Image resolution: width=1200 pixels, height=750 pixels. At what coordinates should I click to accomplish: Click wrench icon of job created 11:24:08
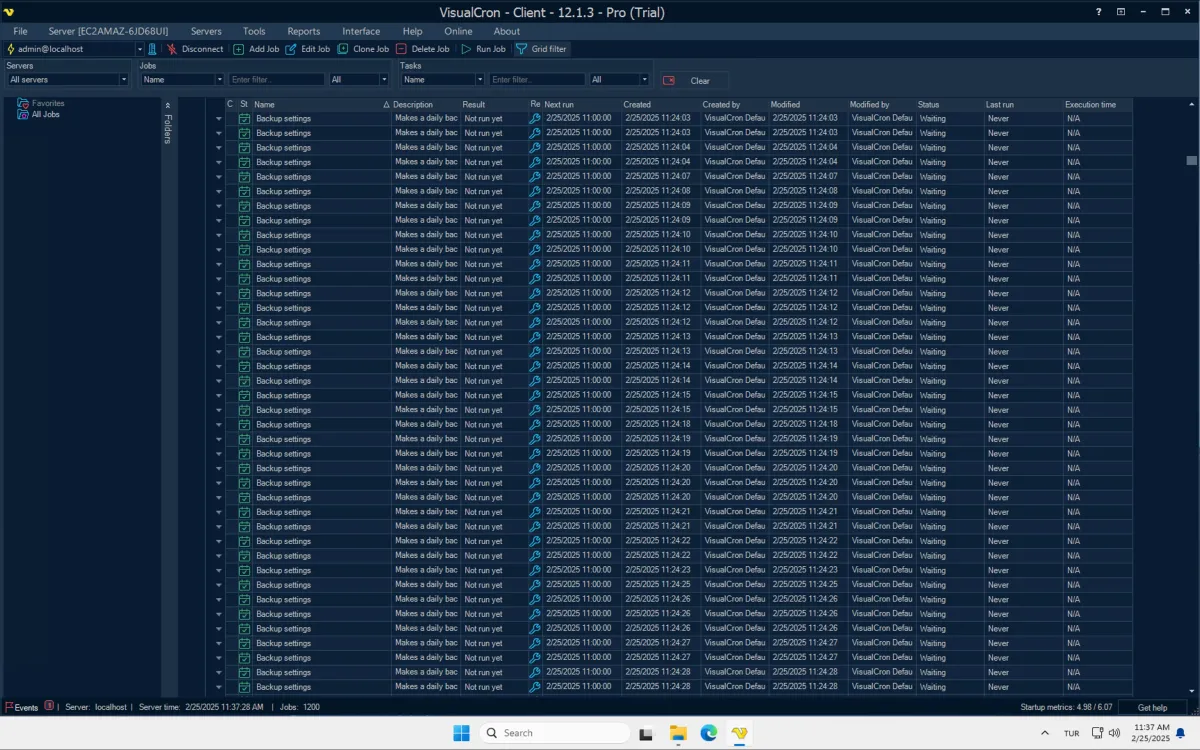coord(535,191)
